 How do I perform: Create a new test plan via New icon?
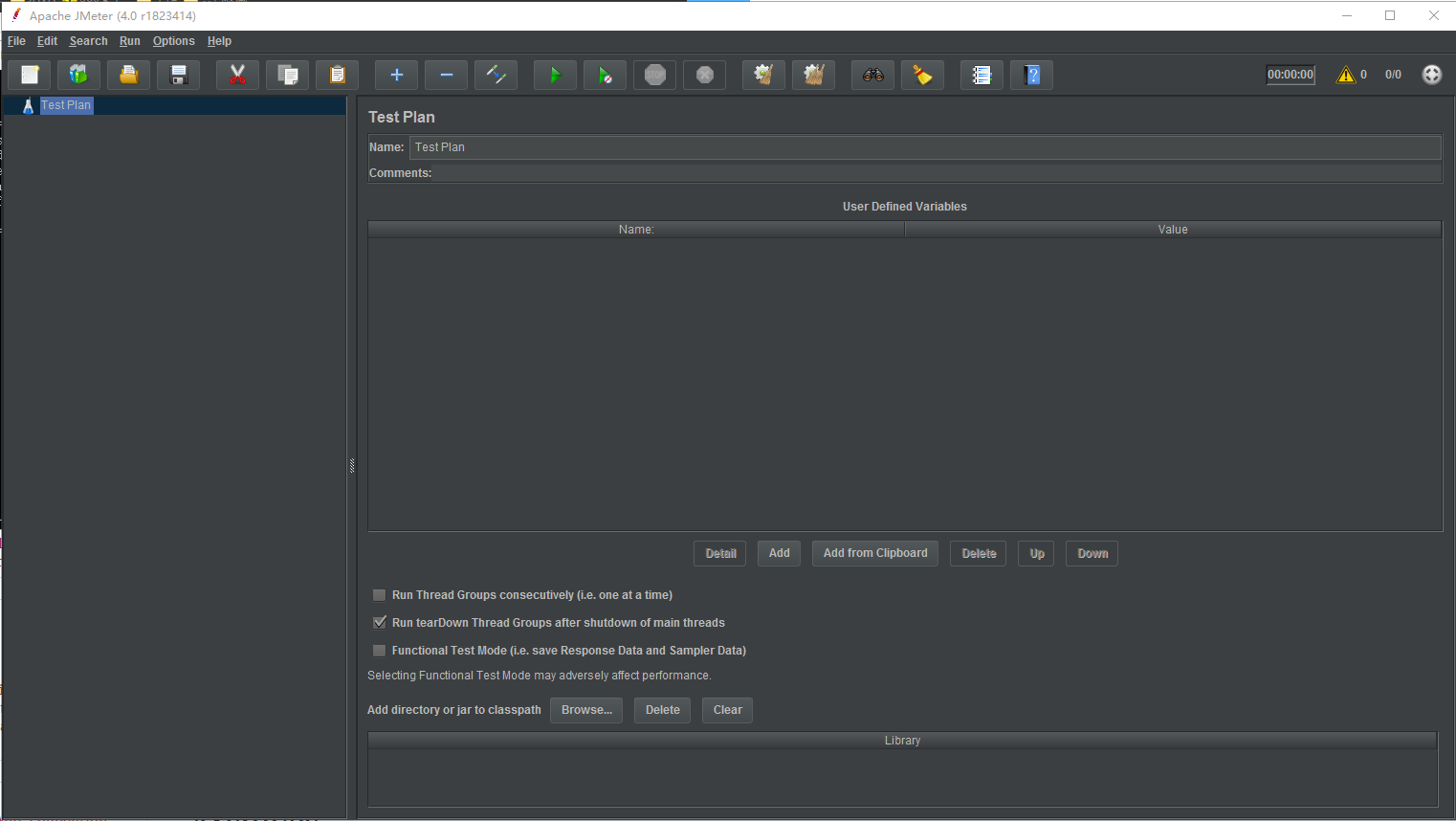[x=30, y=75]
